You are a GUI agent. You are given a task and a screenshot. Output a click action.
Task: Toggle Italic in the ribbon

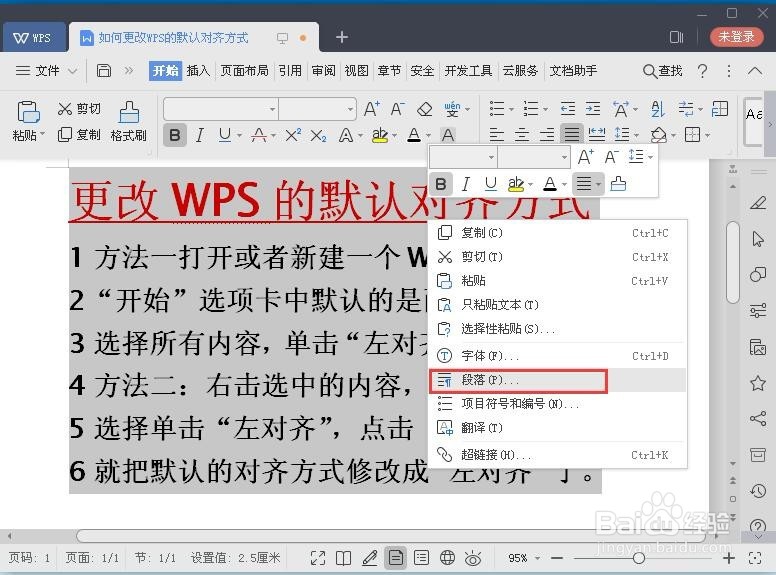(x=199, y=135)
